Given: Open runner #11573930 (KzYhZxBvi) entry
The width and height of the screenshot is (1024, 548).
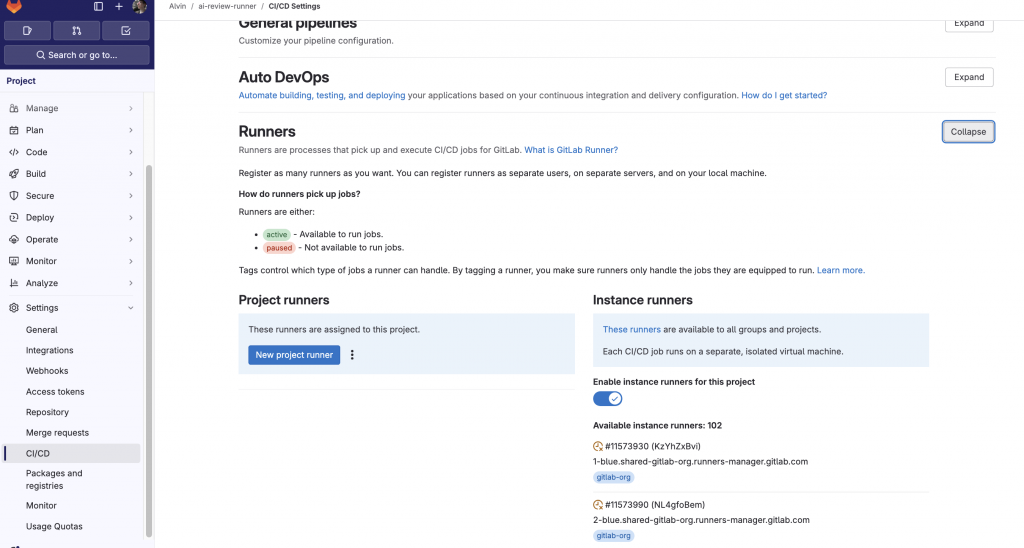Looking at the screenshot, I should [652, 447].
